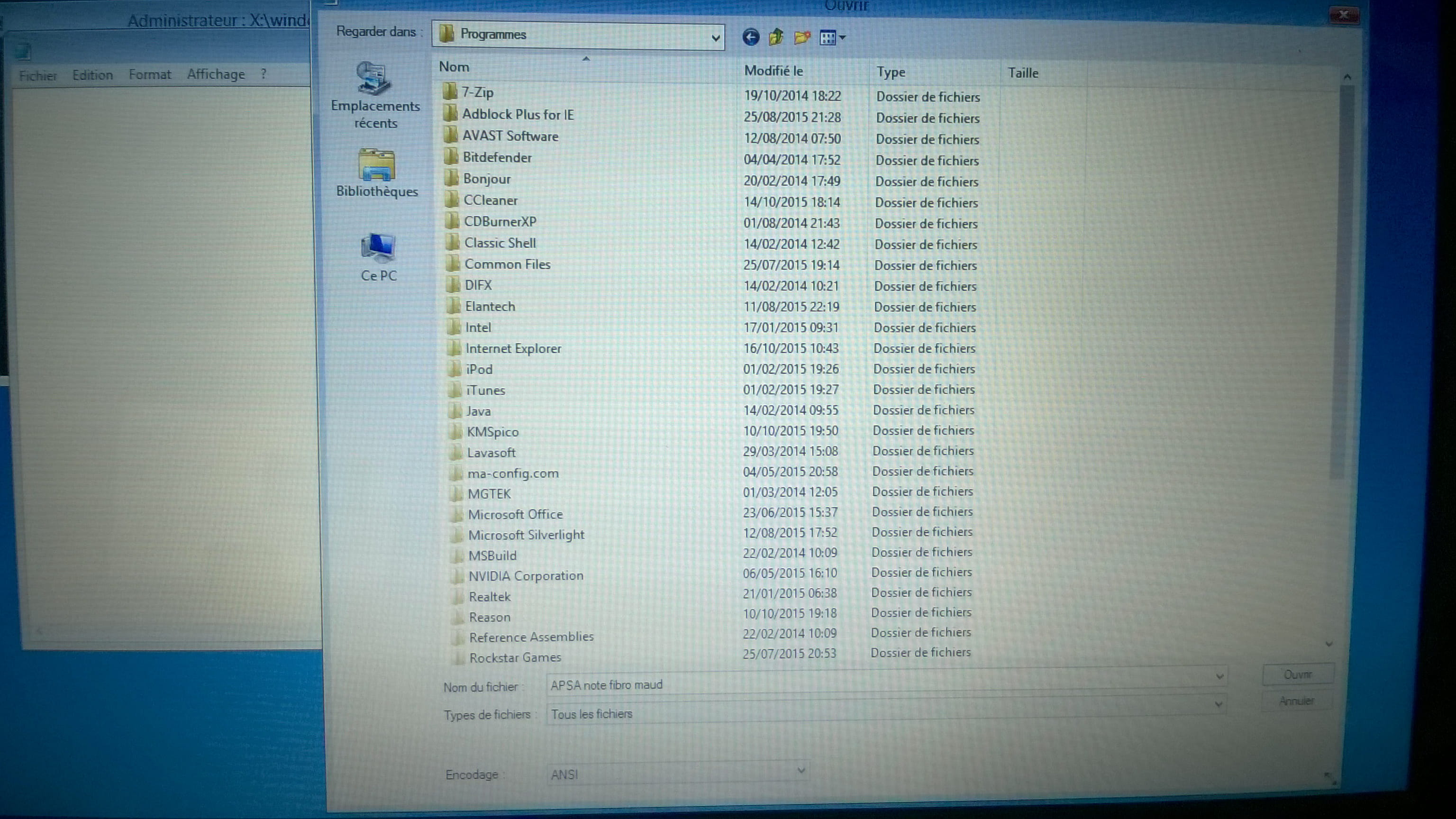Click the scrollbar down arrow

click(1329, 644)
